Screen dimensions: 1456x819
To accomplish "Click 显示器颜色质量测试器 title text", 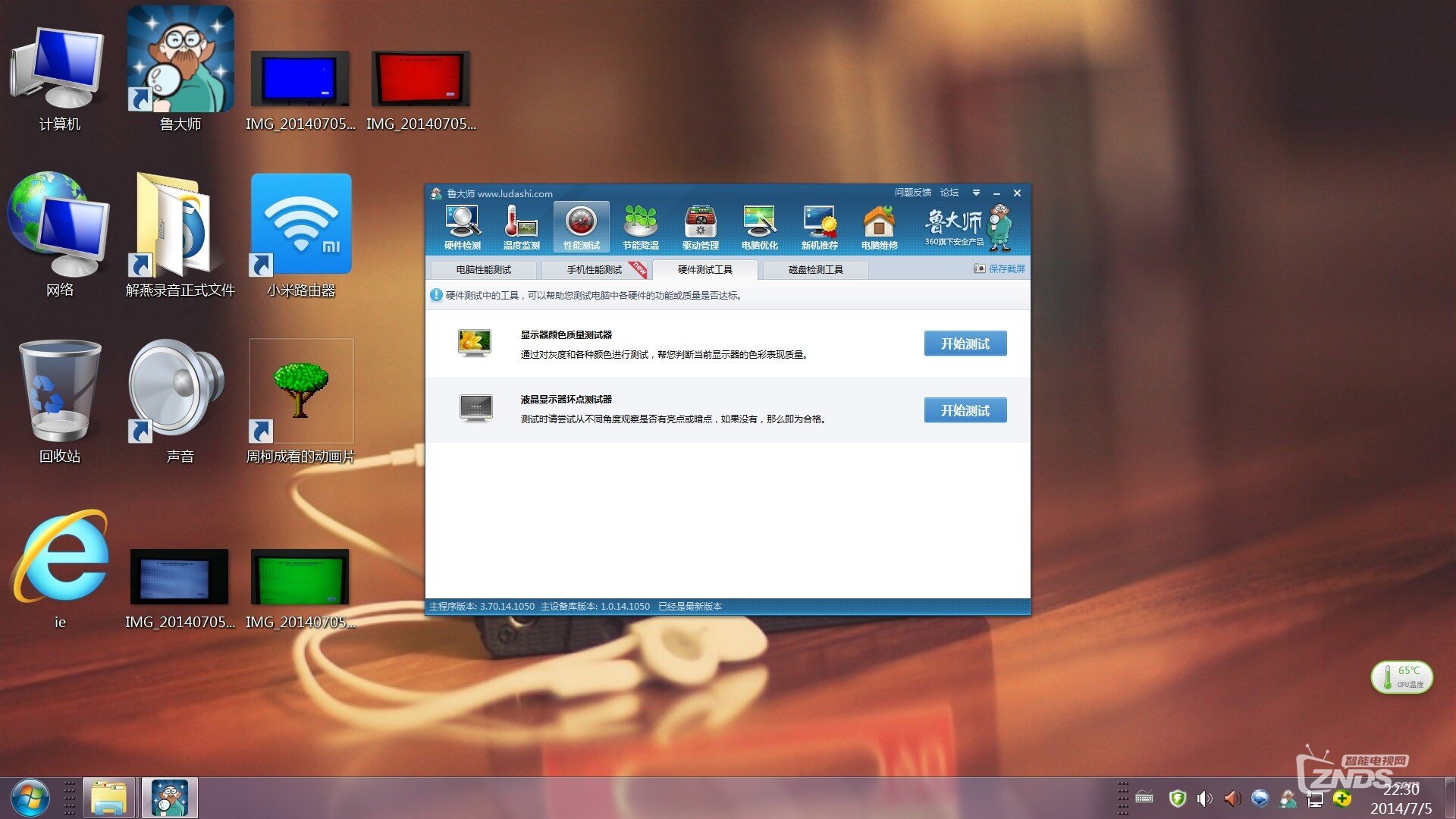I will [x=566, y=334].
